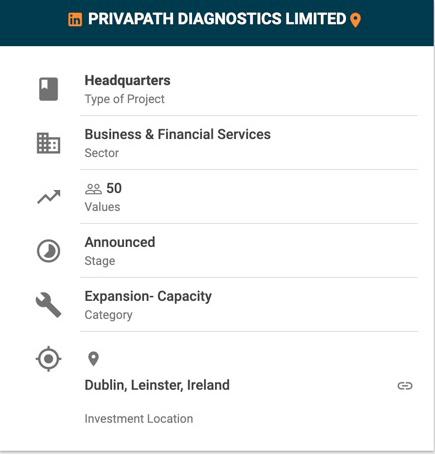Image resolution: width=435 pixels, height=455 pixels.
Task: Click the orange map pin in the header
Action: pos(356,20)
